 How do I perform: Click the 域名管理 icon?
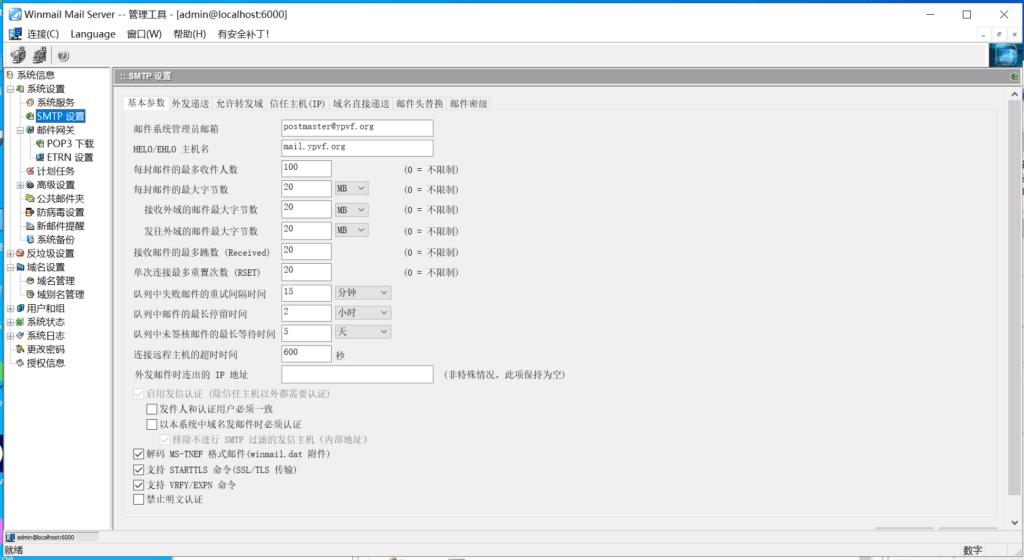click(x=30, y=281)
